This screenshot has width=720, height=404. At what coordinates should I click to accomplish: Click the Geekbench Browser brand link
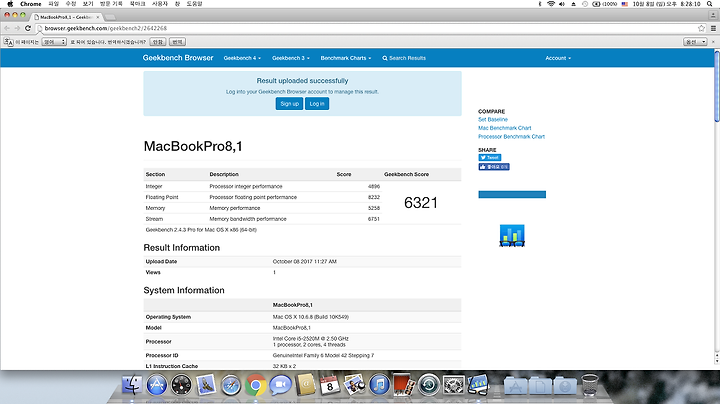click(178, 58)
